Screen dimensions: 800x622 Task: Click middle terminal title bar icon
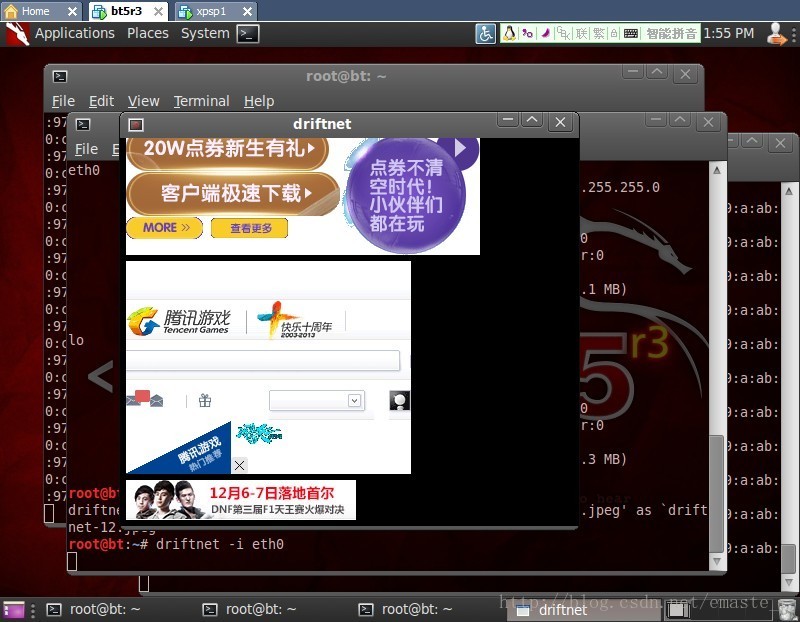click(x=83, y=124)
